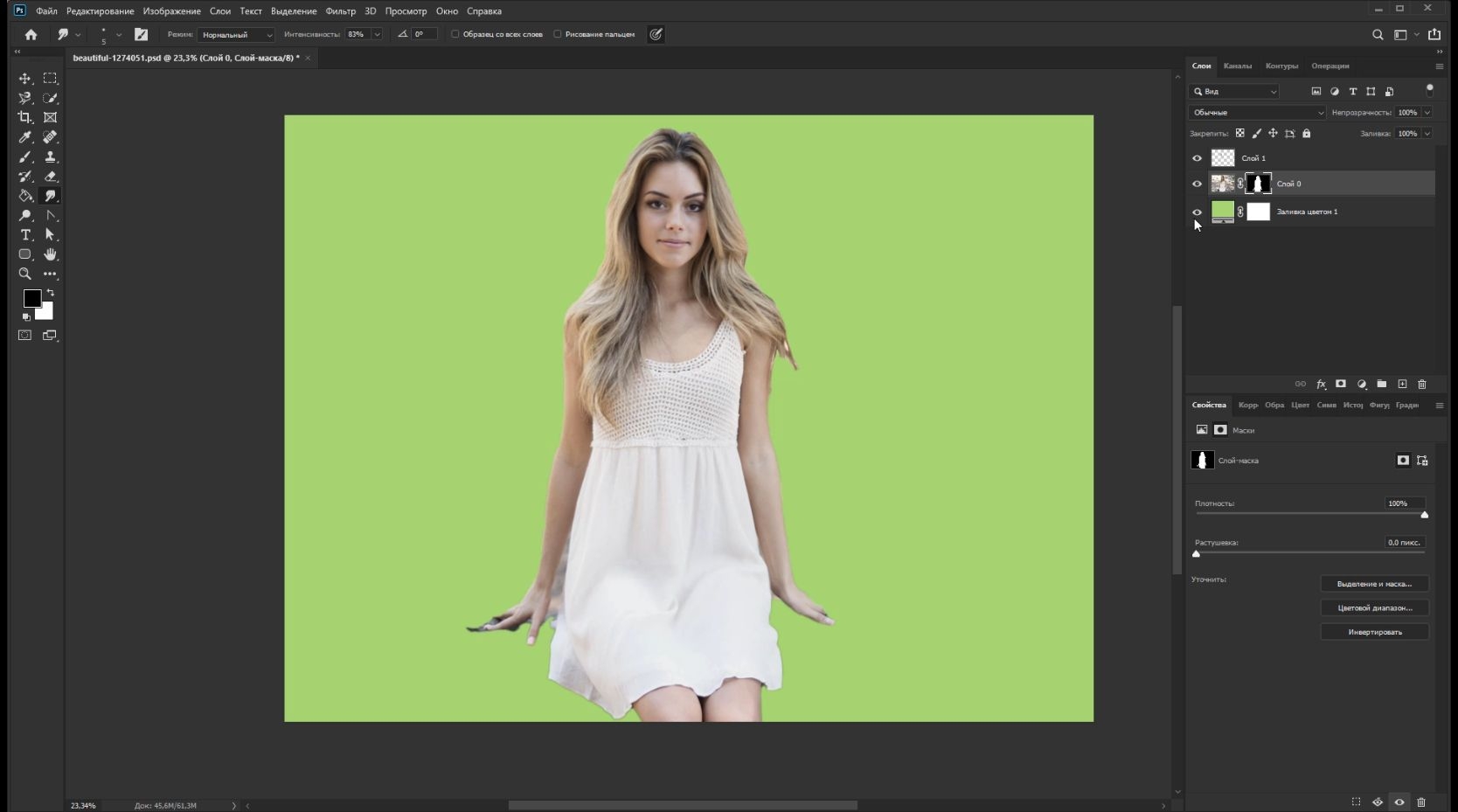Toggle visibility of Заливка цветом 1 layer

(1197, 212)
